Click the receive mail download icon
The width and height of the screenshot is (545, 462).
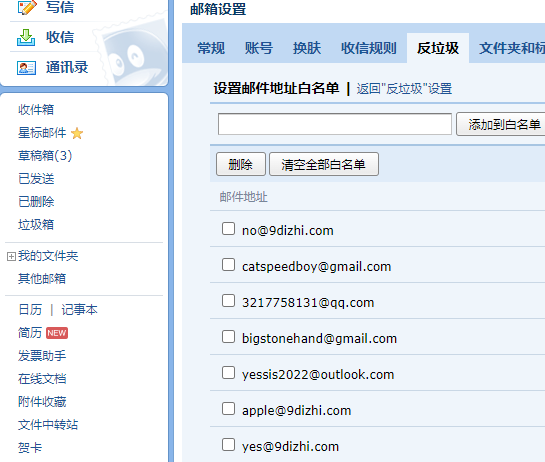click(26, 37)
